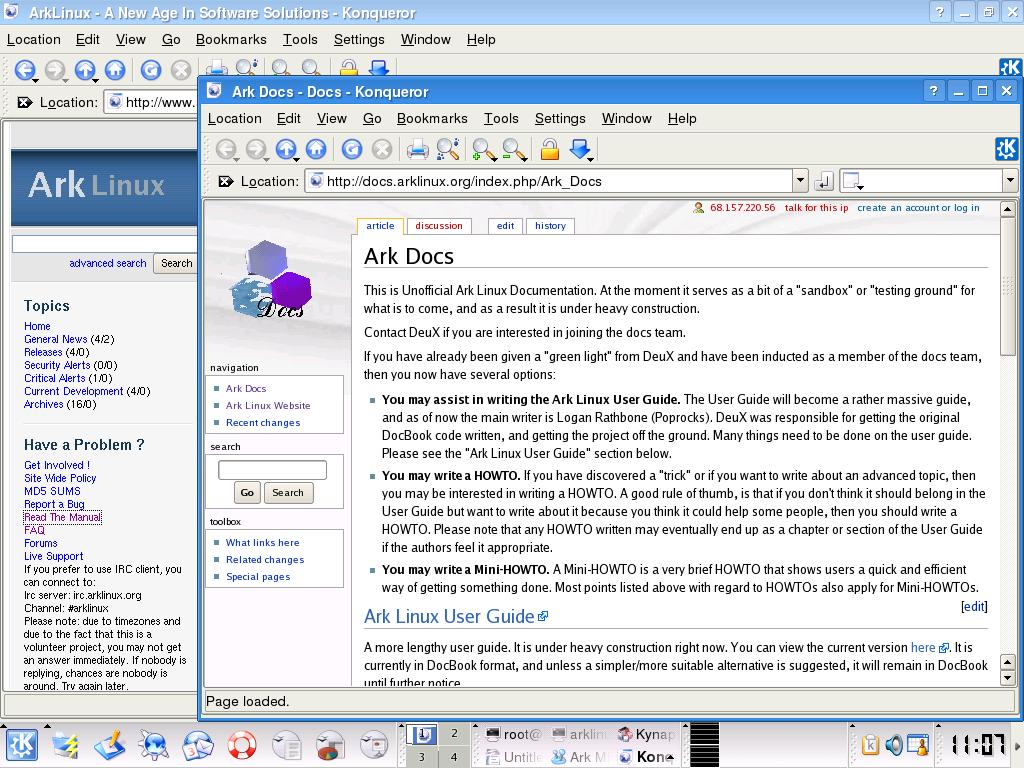Open What links here toolbox link
Viewport: 1024px width, 768px height.
click(x=262, y=543)
